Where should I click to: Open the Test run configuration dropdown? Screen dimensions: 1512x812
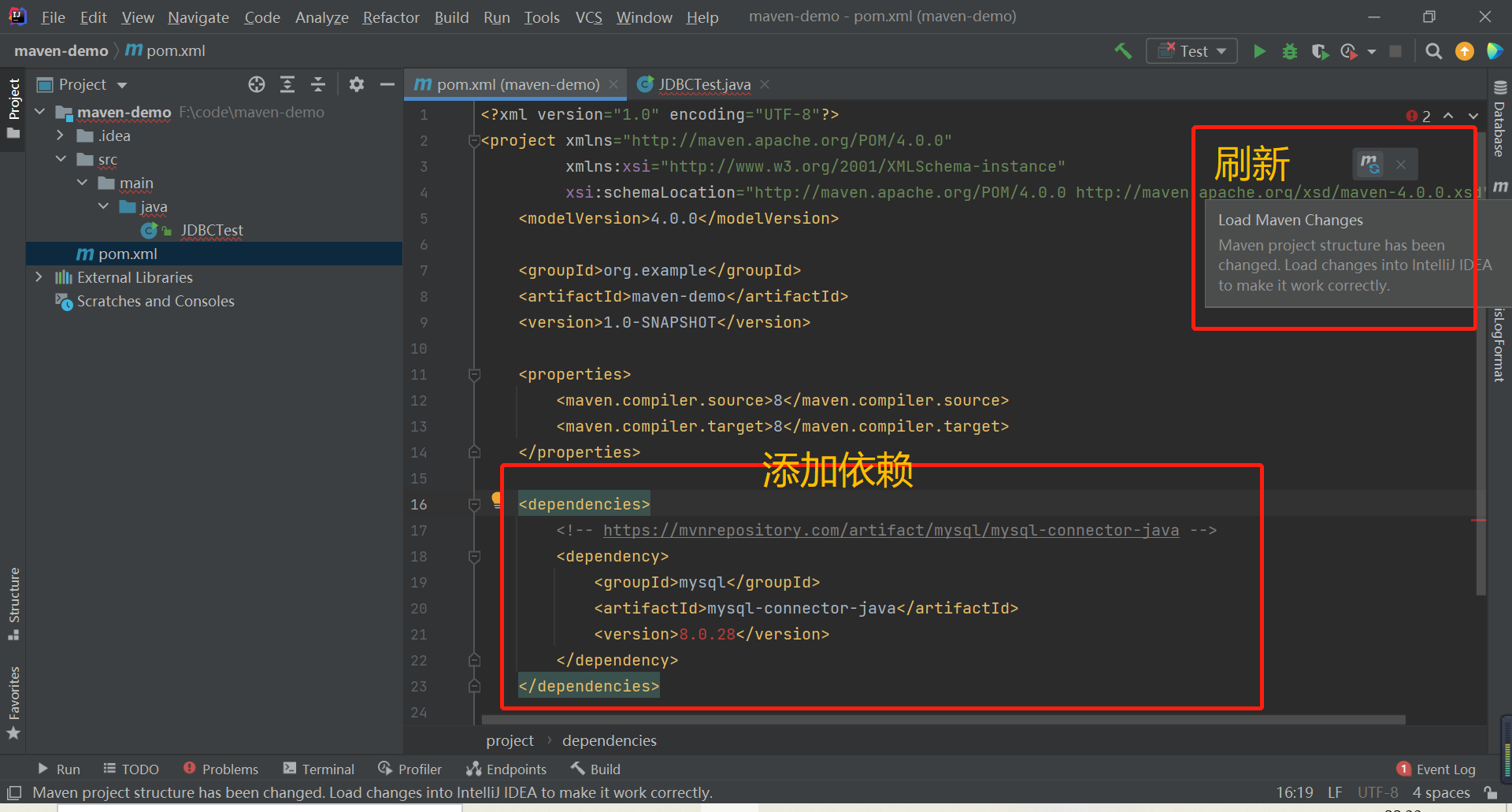(1192, 51)
